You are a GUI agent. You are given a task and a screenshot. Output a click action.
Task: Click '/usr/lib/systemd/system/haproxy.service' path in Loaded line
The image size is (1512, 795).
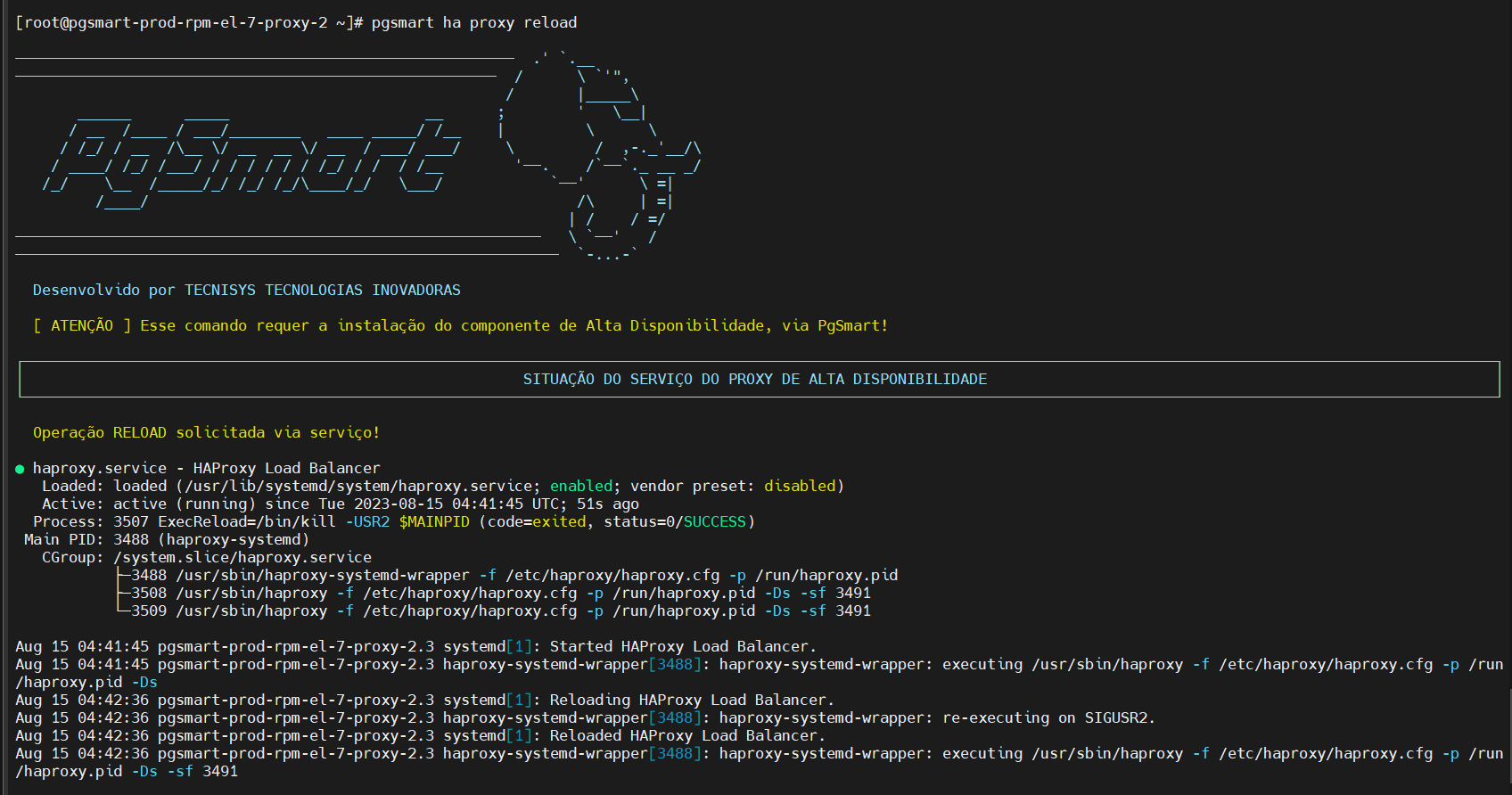[x=358, y=486]
